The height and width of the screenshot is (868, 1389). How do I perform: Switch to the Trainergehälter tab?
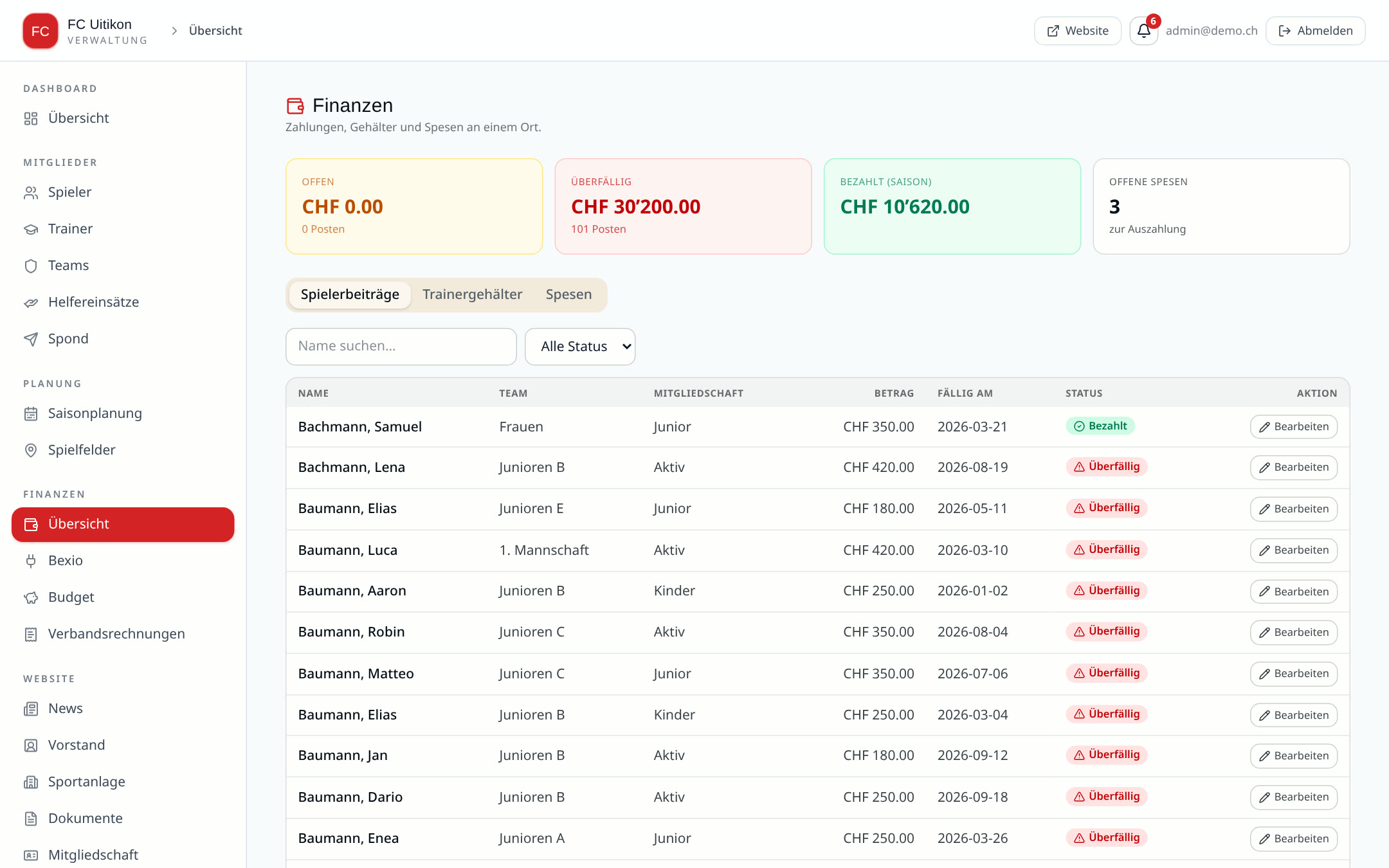(x=472, y=294)
